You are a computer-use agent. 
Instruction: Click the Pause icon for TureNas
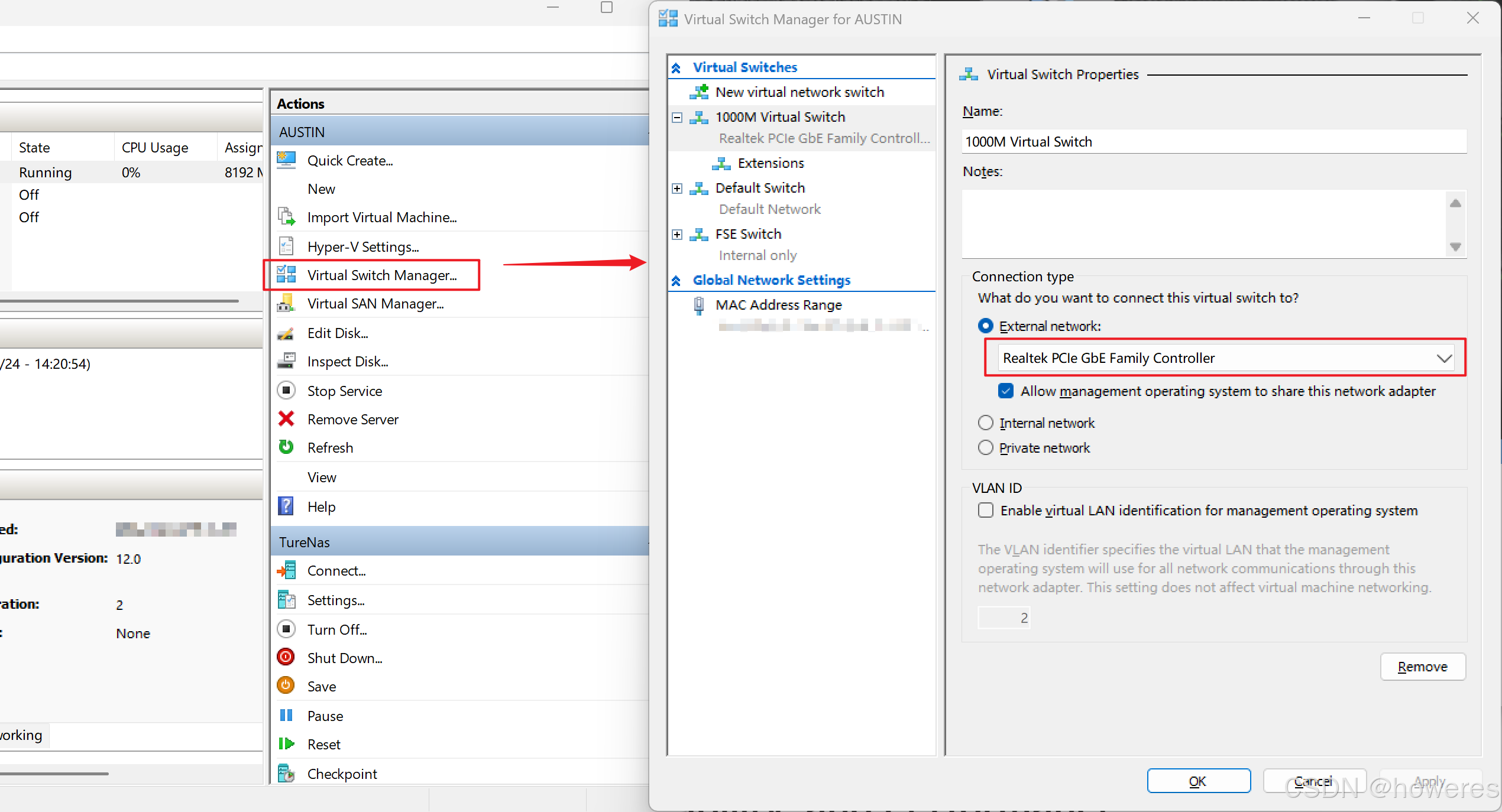click(286, 715)
